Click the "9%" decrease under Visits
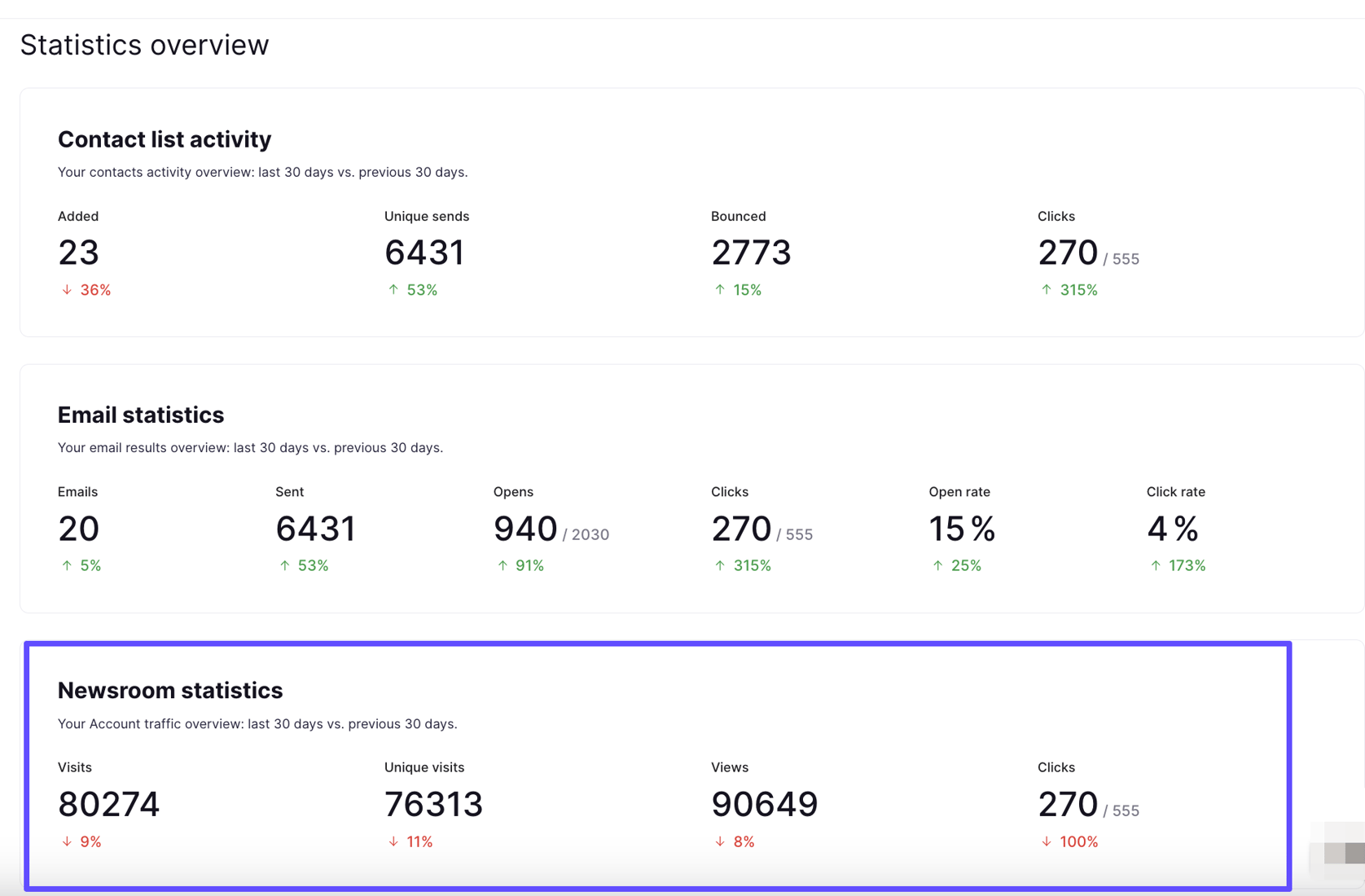Image resolution: width=1365 pixels, height=896 pixels. pos(90,841)
